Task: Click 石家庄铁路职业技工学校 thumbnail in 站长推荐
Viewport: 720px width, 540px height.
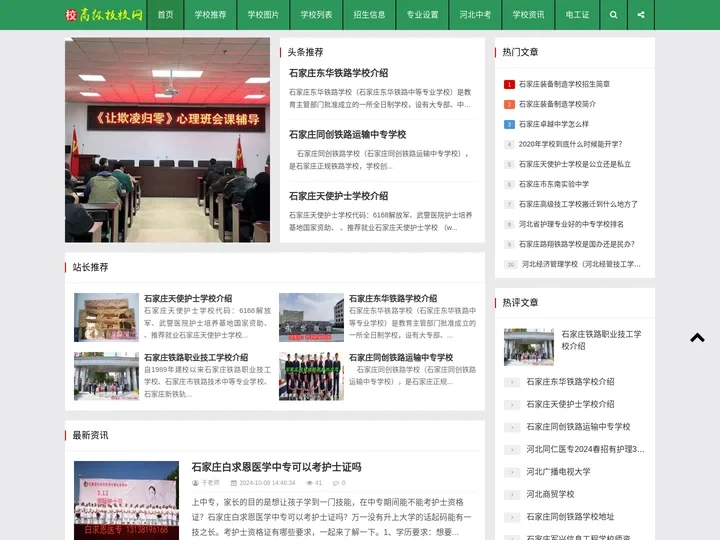Action: tap(107, 376)
